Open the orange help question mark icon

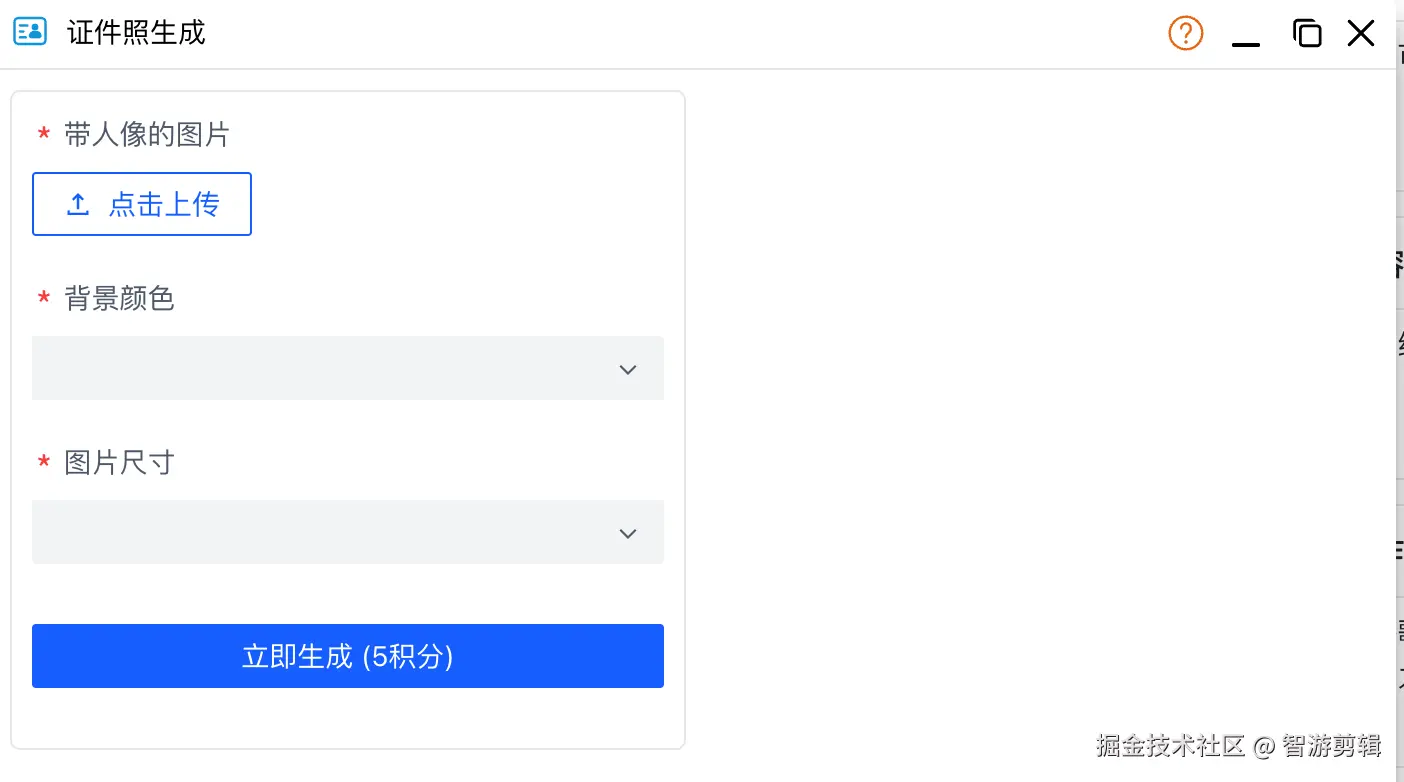(1185, 34)
